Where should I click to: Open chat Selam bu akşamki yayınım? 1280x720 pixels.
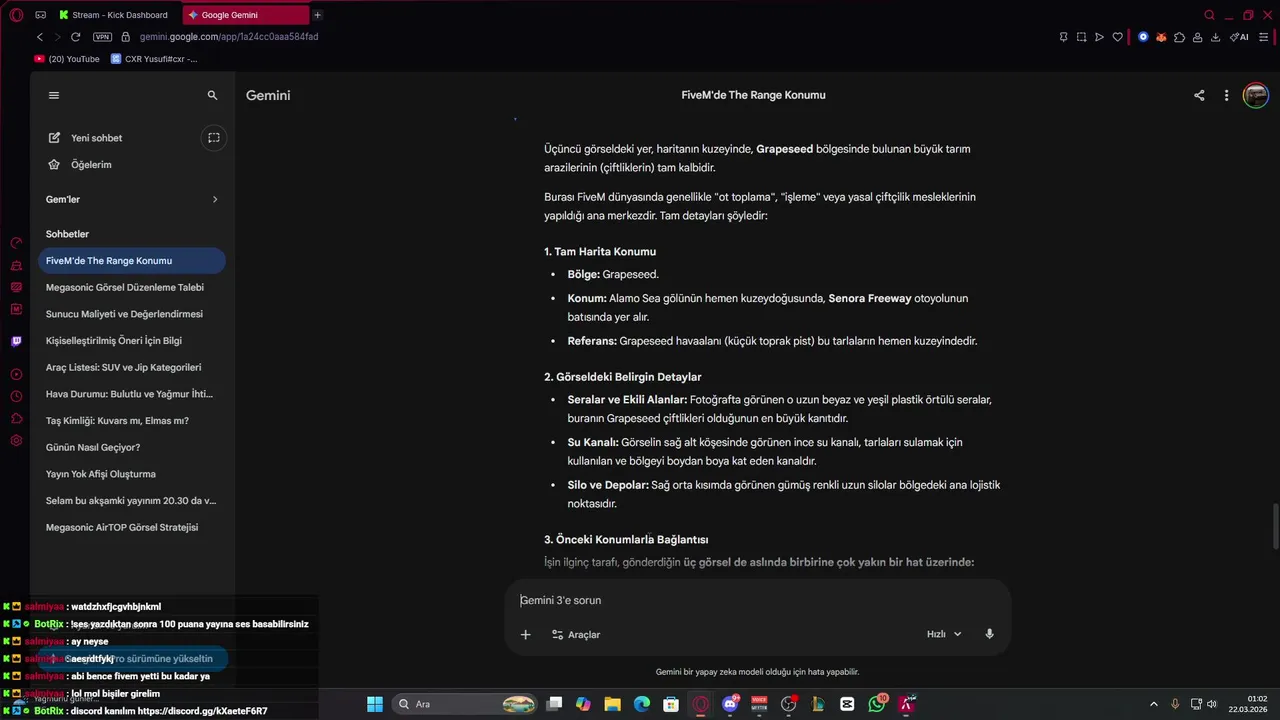point(132,501)
